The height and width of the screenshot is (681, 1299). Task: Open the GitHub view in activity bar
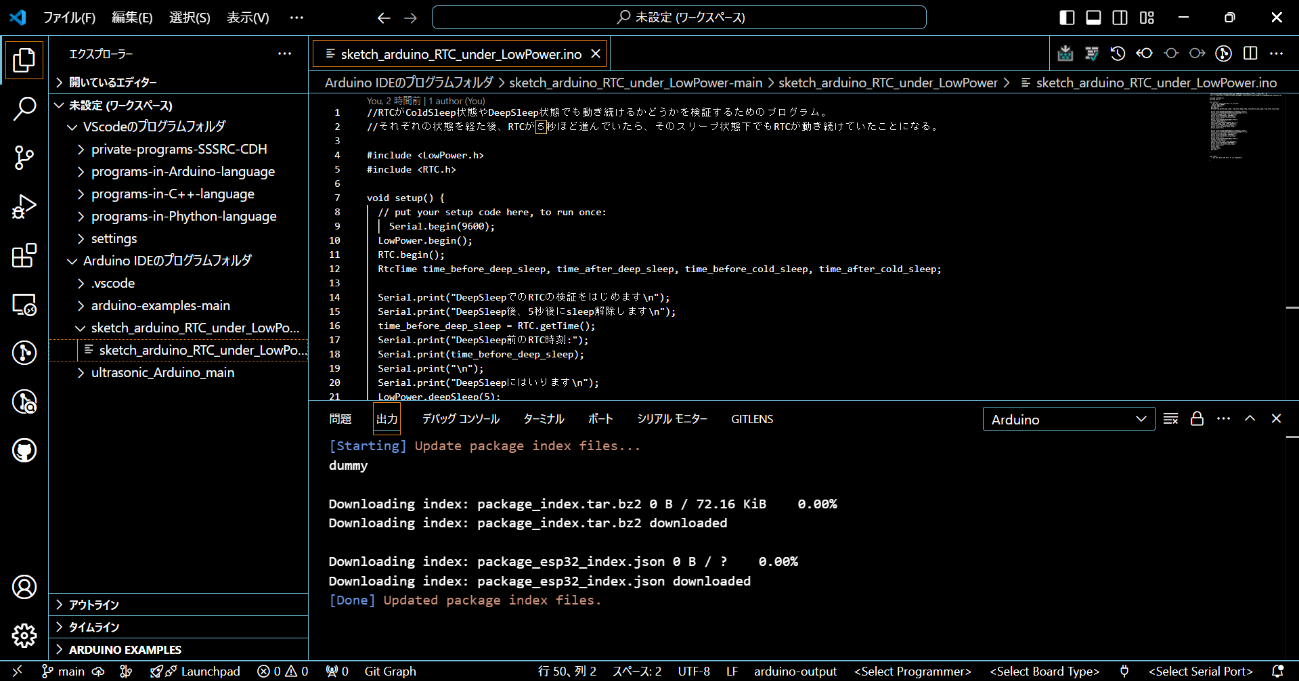(x=24, y=450)
